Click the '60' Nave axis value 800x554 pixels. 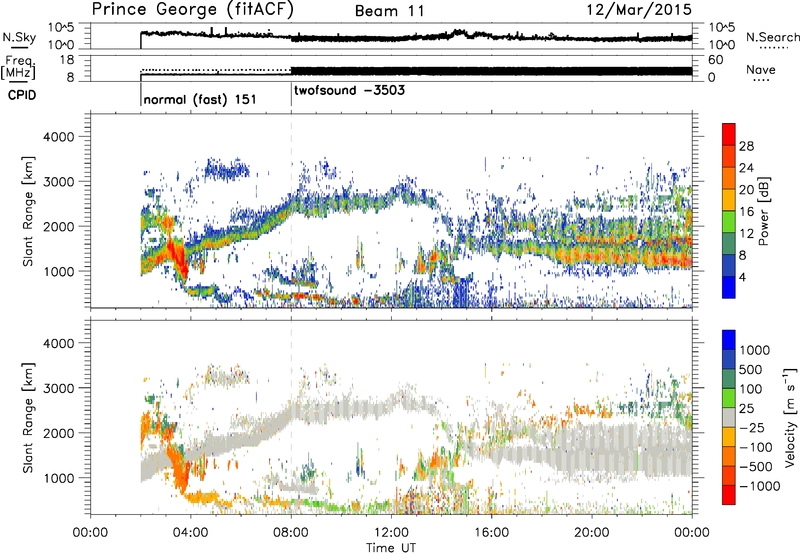[715, 60]
